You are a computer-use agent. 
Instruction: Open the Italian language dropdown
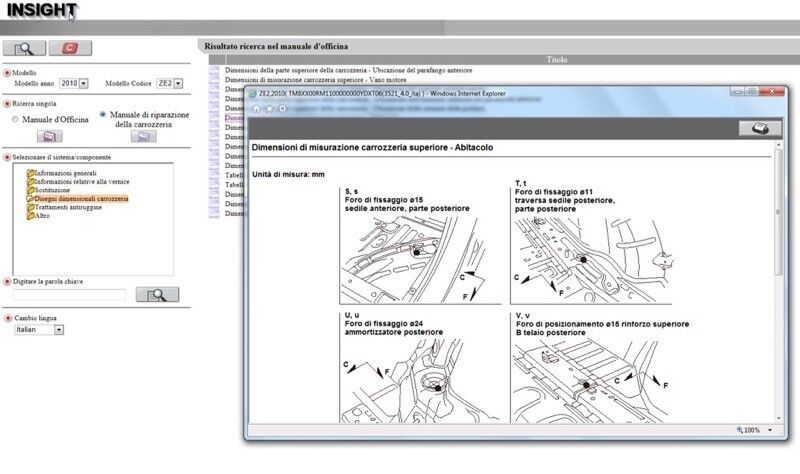pyautogui.click(x=59, y=330)
